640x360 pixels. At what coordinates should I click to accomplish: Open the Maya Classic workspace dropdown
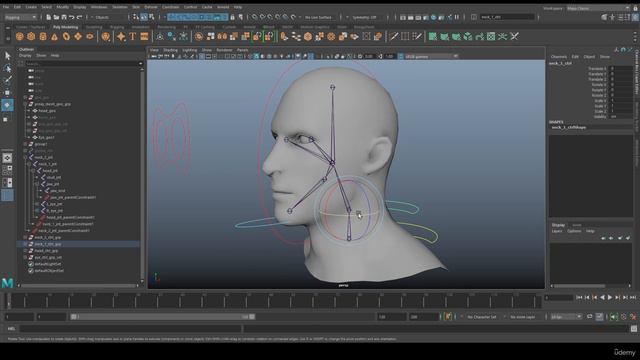598,8
